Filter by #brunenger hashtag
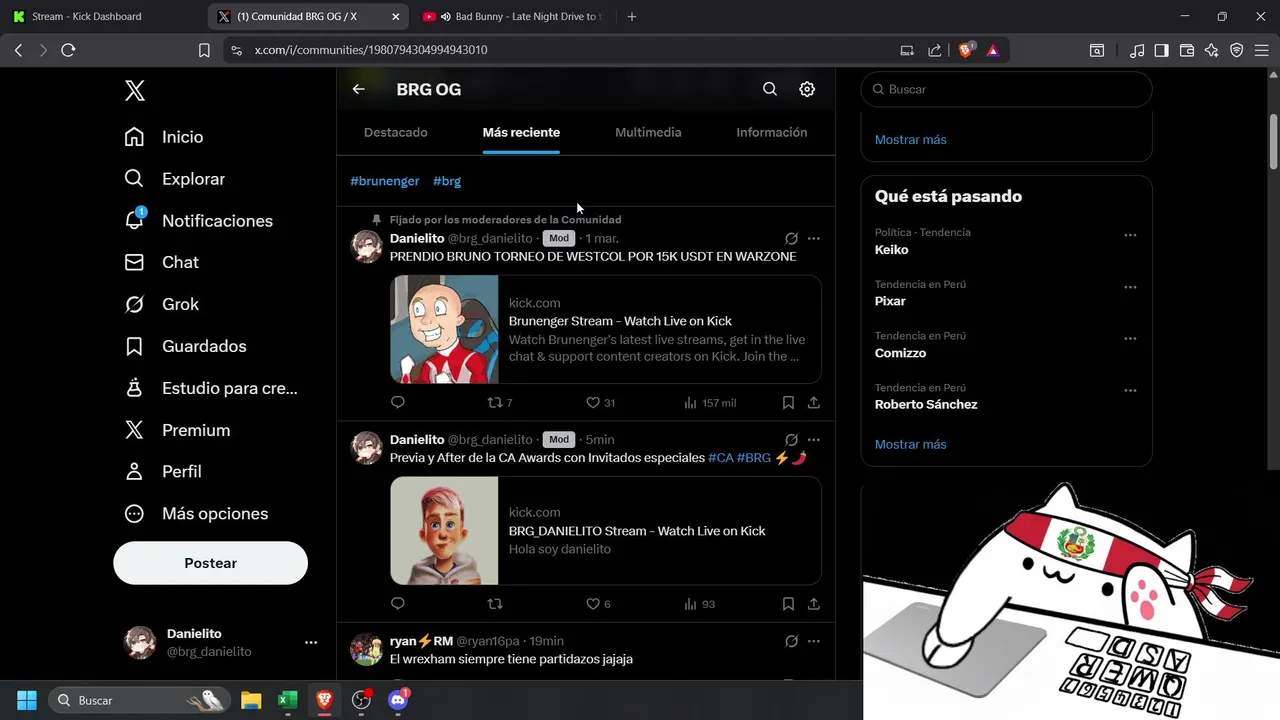Viewport: 1280px width, 720px height. click(385, 181)
